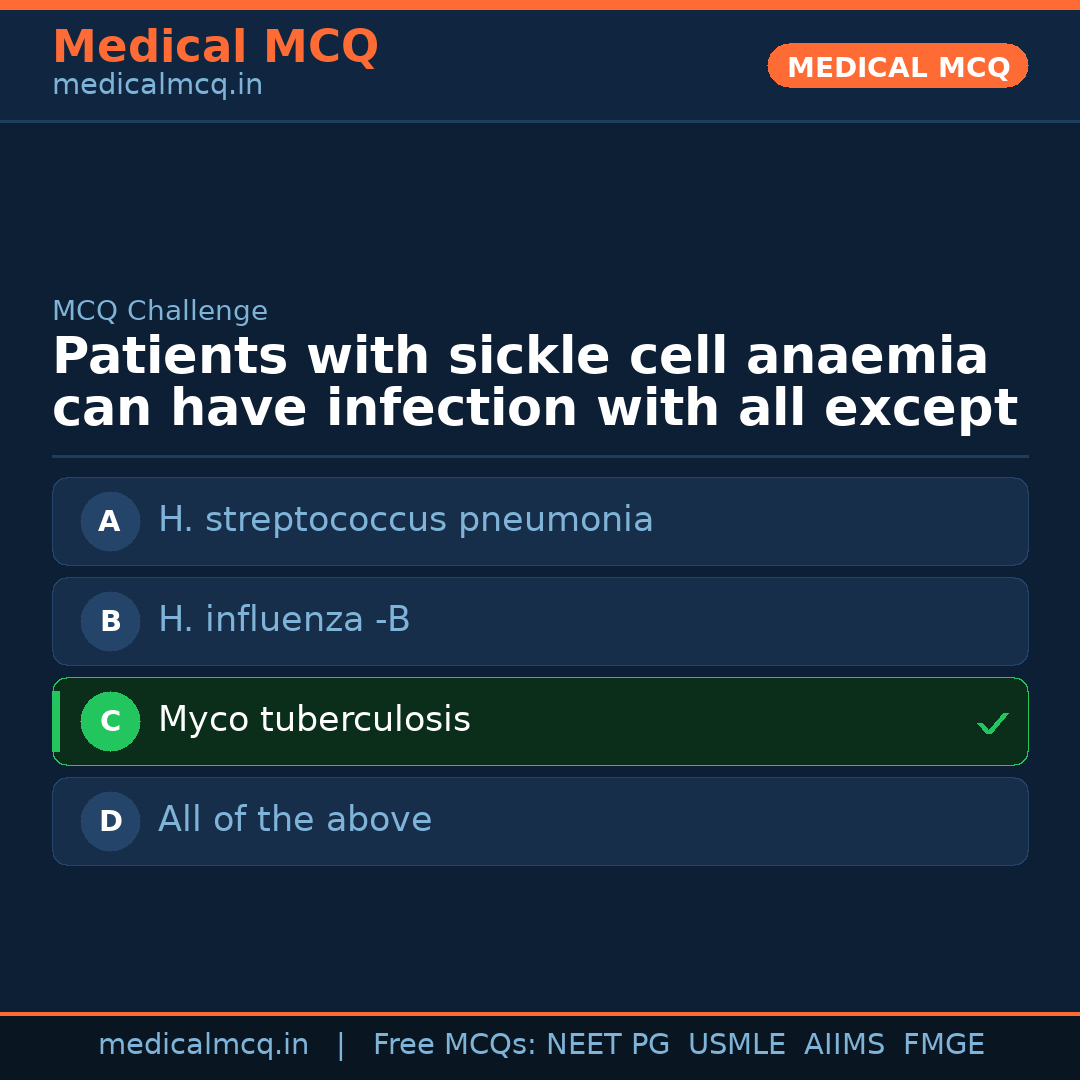Click the 'MCQ Challenge' label
Image resolution: width=1080 pixels, height=1080 pixels.
[160, 311]
